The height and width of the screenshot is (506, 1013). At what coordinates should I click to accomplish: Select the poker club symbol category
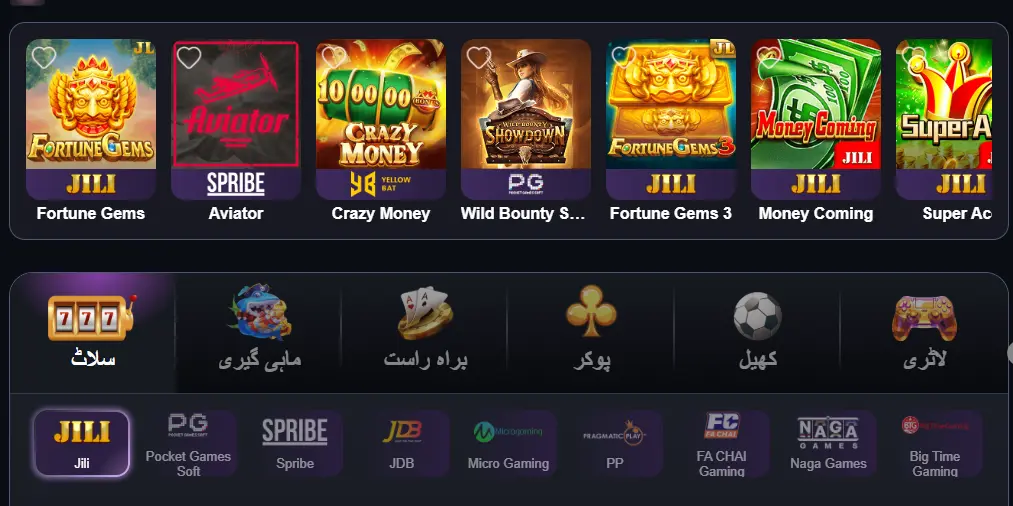click(591, 311)
